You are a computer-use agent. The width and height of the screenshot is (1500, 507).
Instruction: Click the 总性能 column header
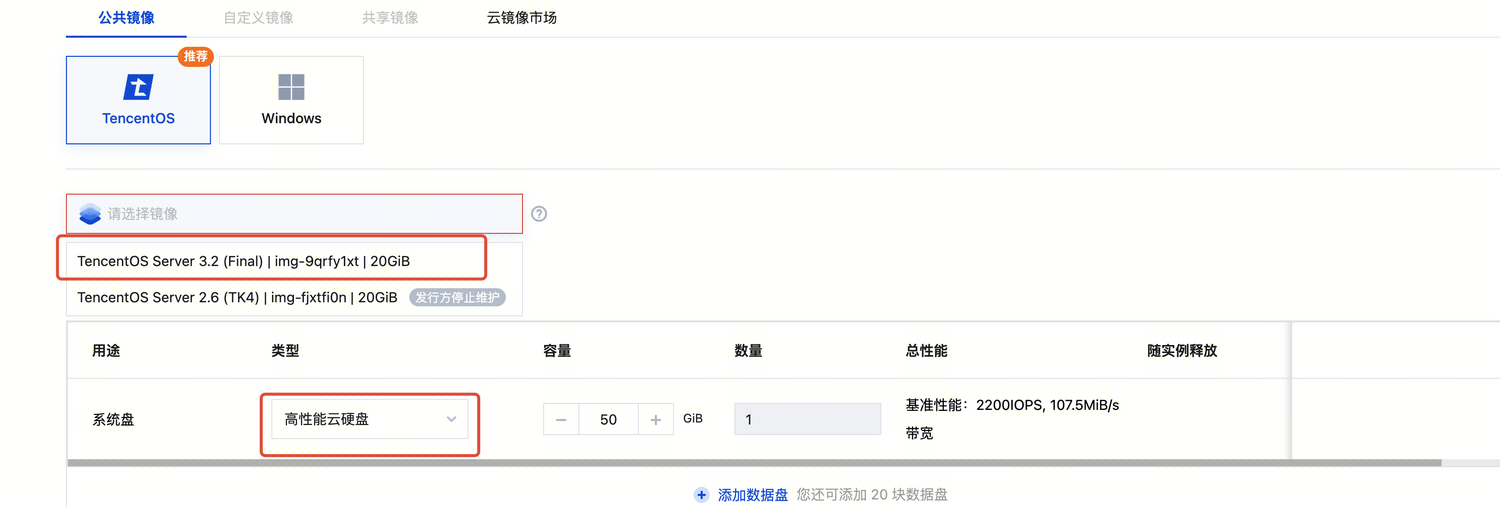point(926,351)
